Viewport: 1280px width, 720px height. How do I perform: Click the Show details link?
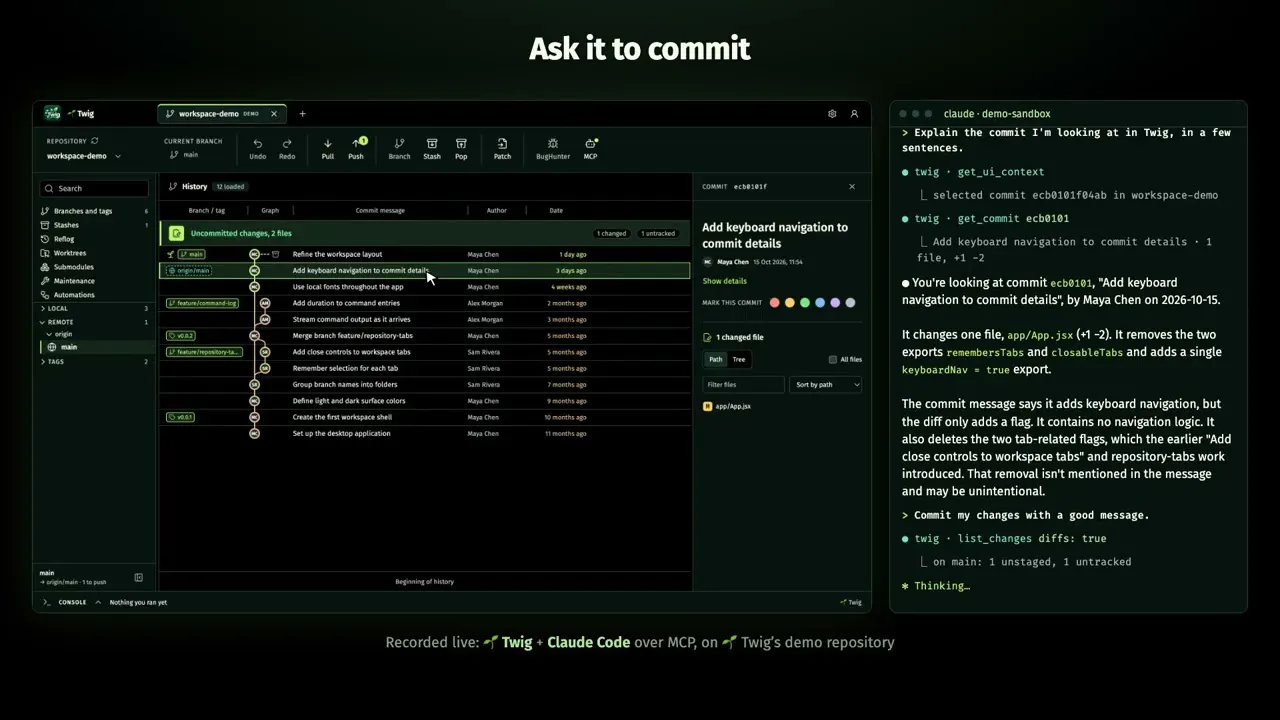click(x=724, y=281)
